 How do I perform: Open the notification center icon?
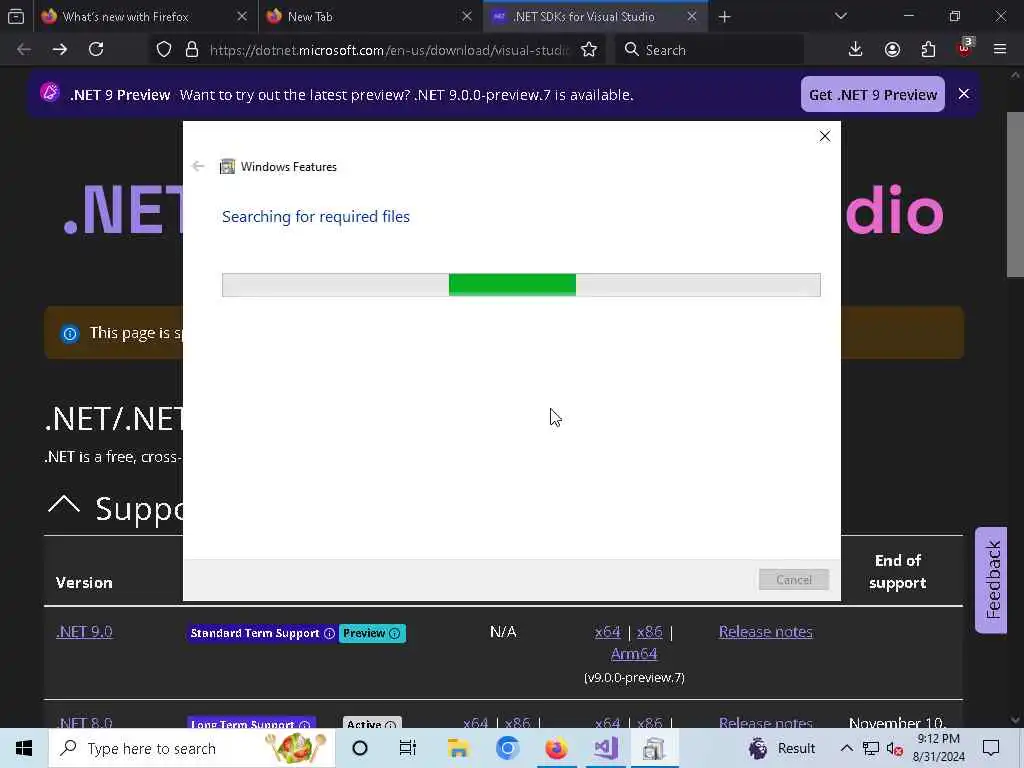pos(991,748)
